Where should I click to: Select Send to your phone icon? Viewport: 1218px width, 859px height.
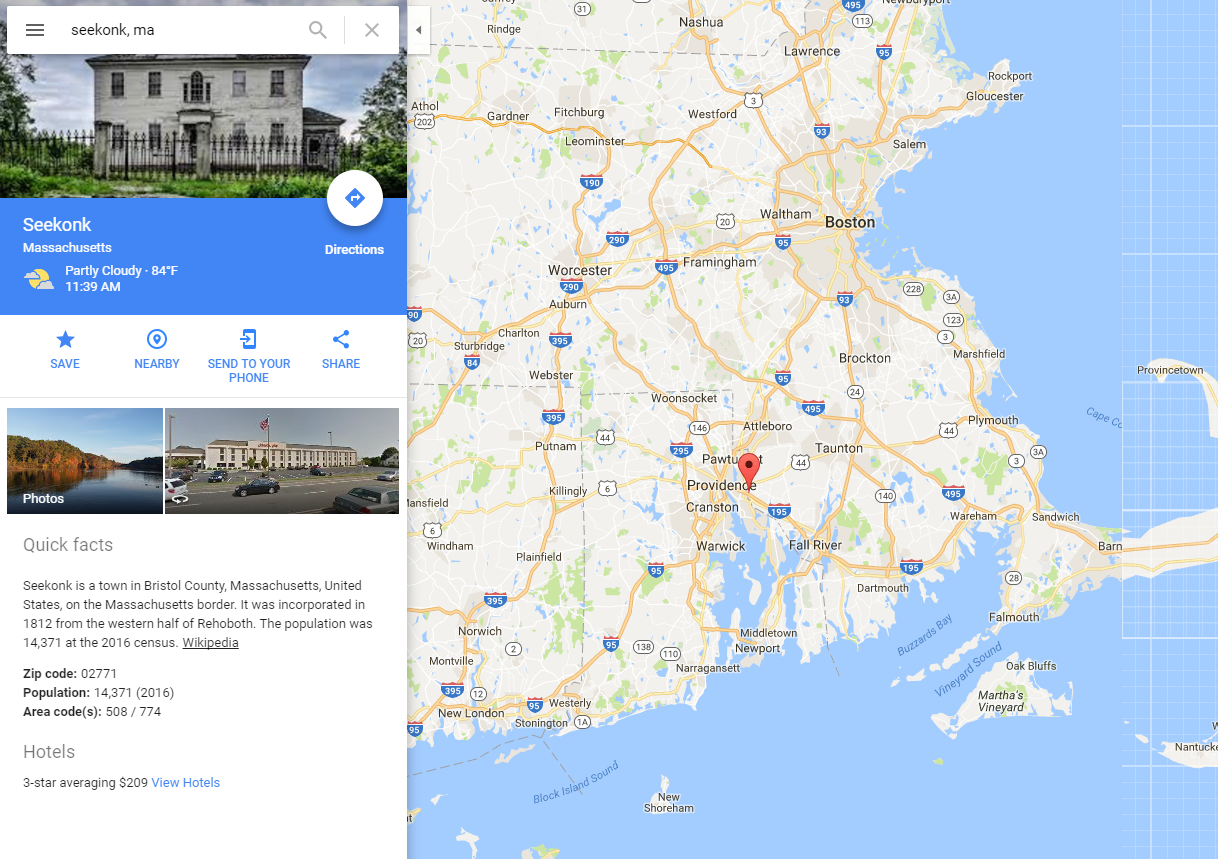click(x=249, y=339)
